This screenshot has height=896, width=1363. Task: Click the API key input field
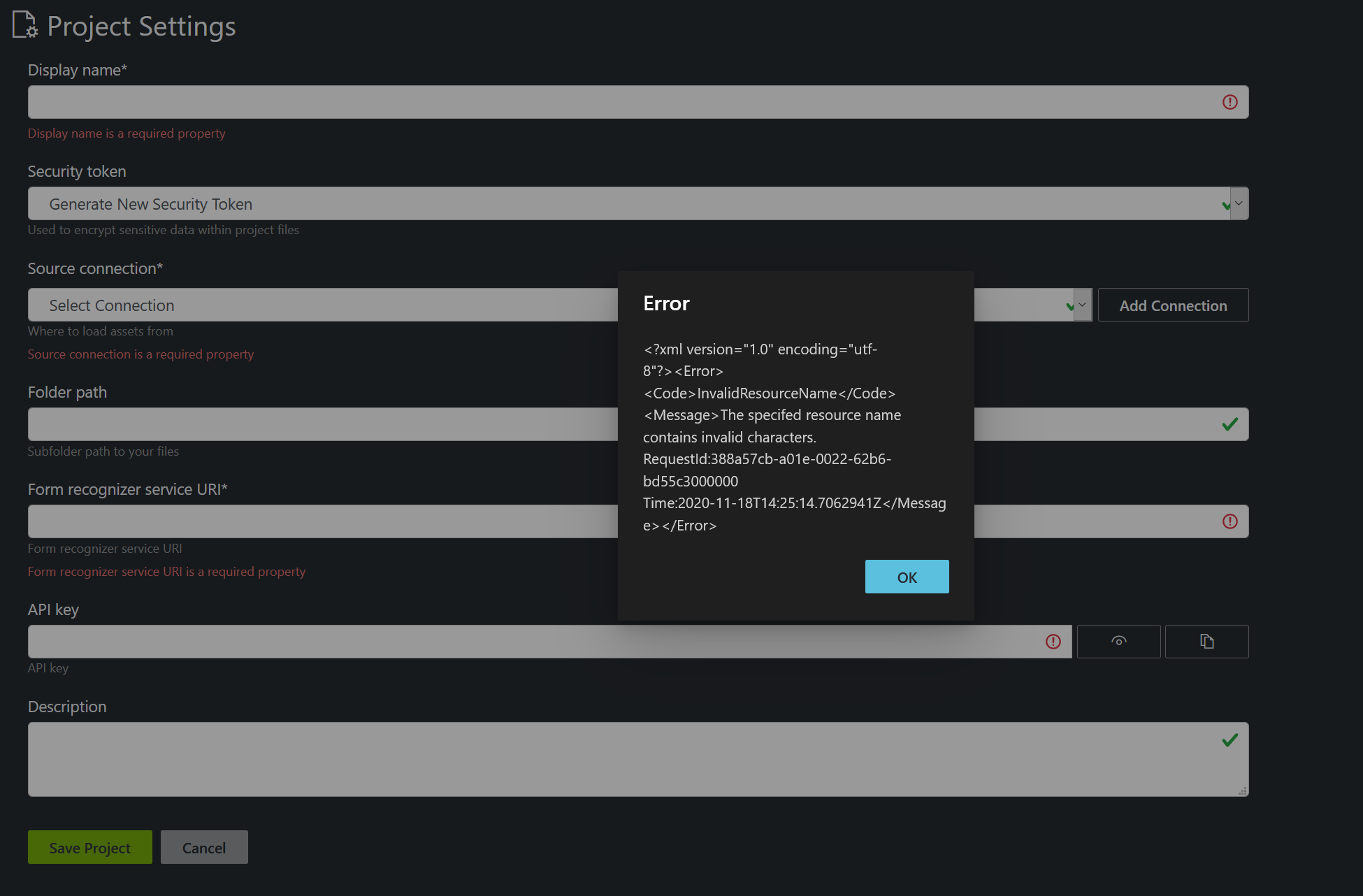489,641
